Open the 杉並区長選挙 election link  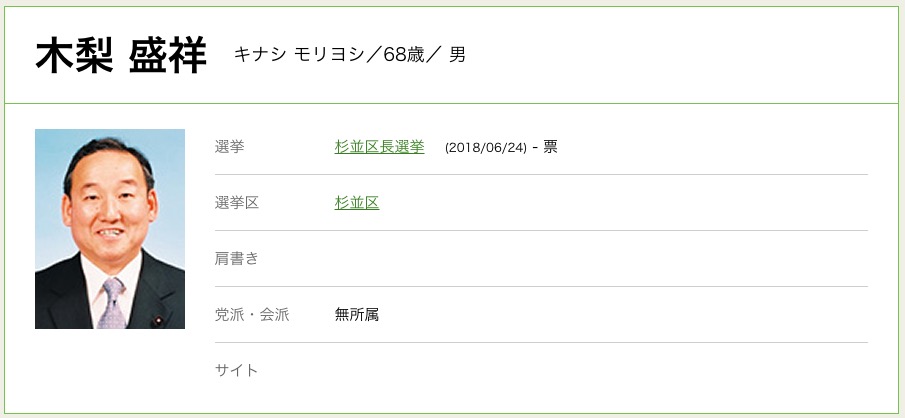(x=379, y=147)
